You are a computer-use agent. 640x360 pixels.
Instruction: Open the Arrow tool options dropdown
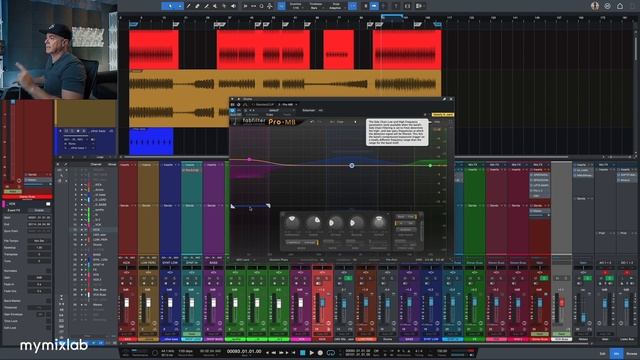tap(180, 6)
